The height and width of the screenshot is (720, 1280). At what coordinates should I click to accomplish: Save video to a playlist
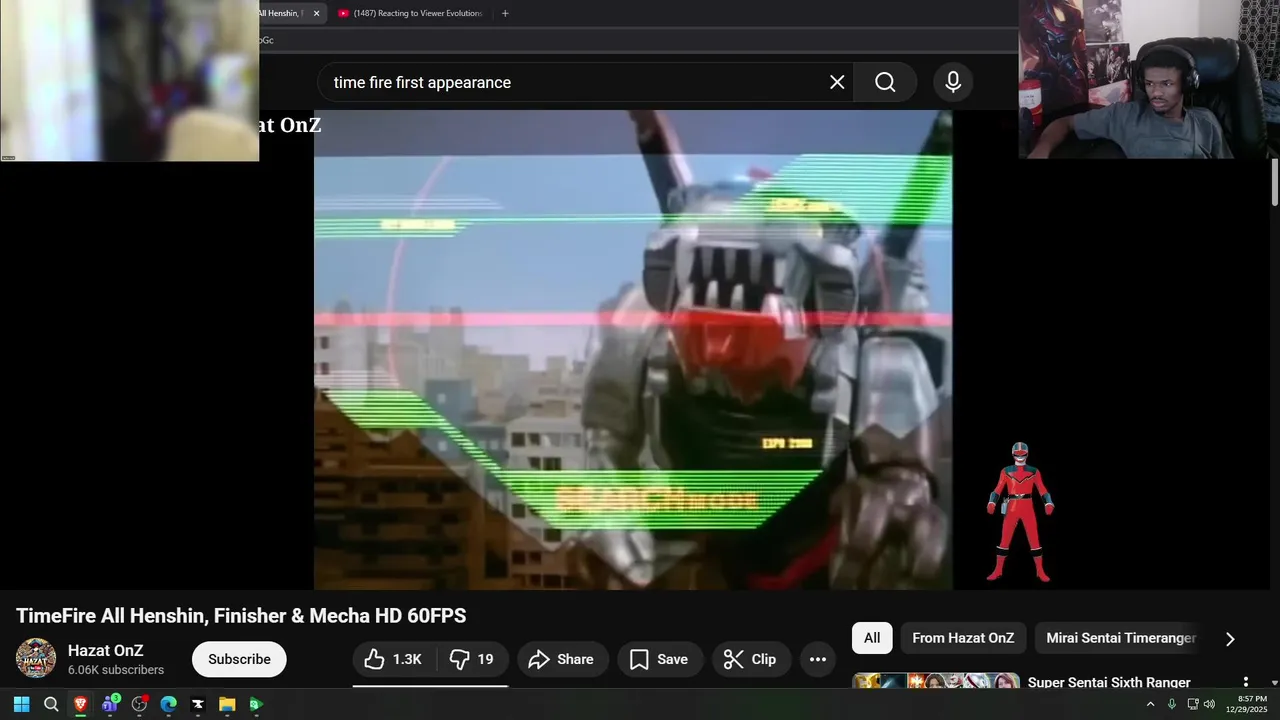click(x=659, y=659)
